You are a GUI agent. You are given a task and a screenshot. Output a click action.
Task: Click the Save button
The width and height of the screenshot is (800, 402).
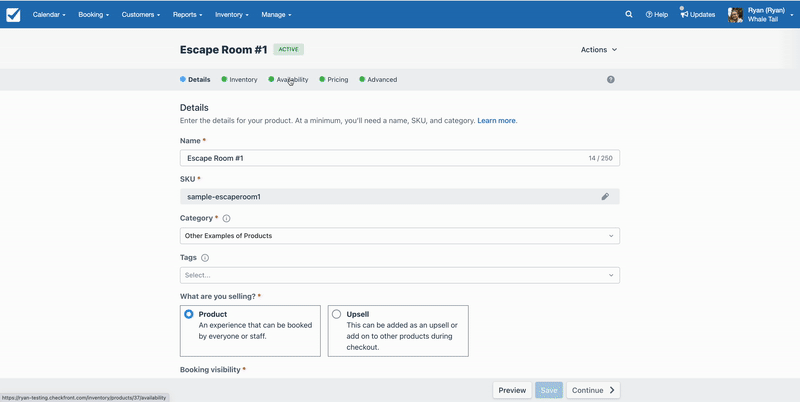pos(549,390)
